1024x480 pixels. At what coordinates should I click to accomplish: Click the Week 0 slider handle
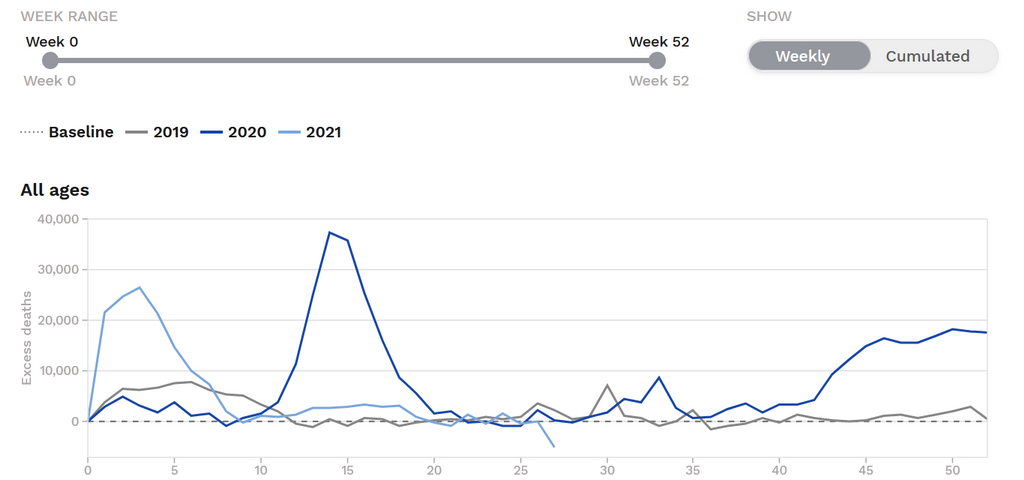pos(50,61)
